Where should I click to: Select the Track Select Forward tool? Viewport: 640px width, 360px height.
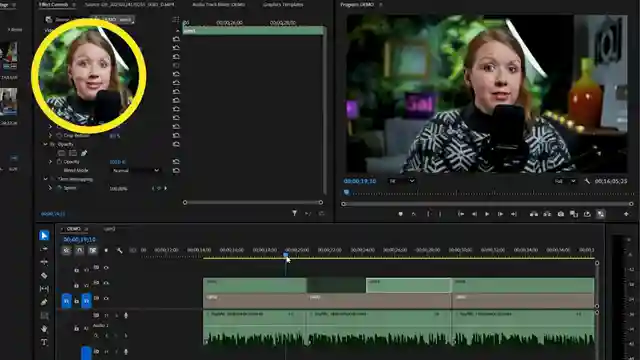[44, 249]
